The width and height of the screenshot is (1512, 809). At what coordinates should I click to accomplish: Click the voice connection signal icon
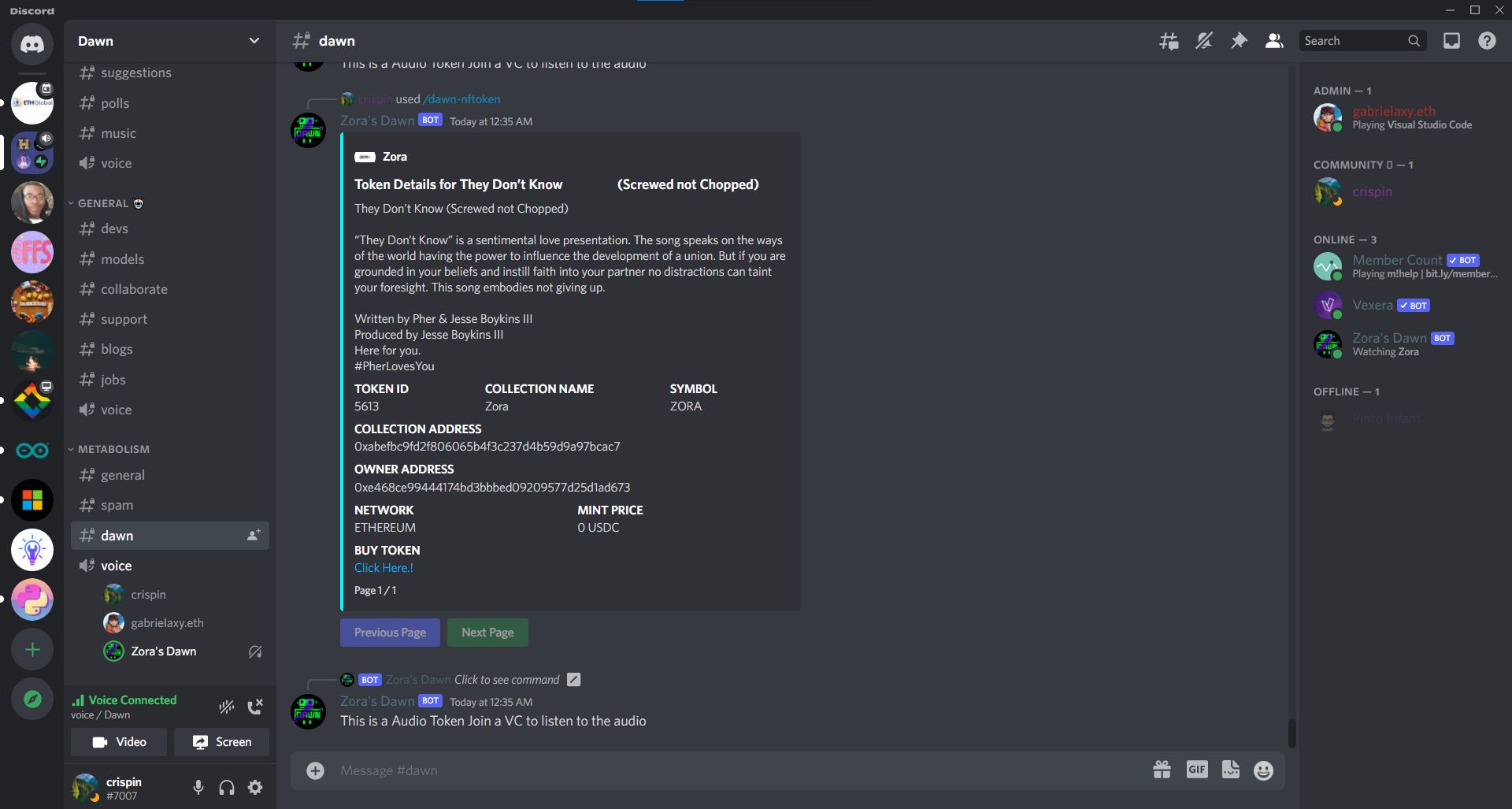[78, 700]
